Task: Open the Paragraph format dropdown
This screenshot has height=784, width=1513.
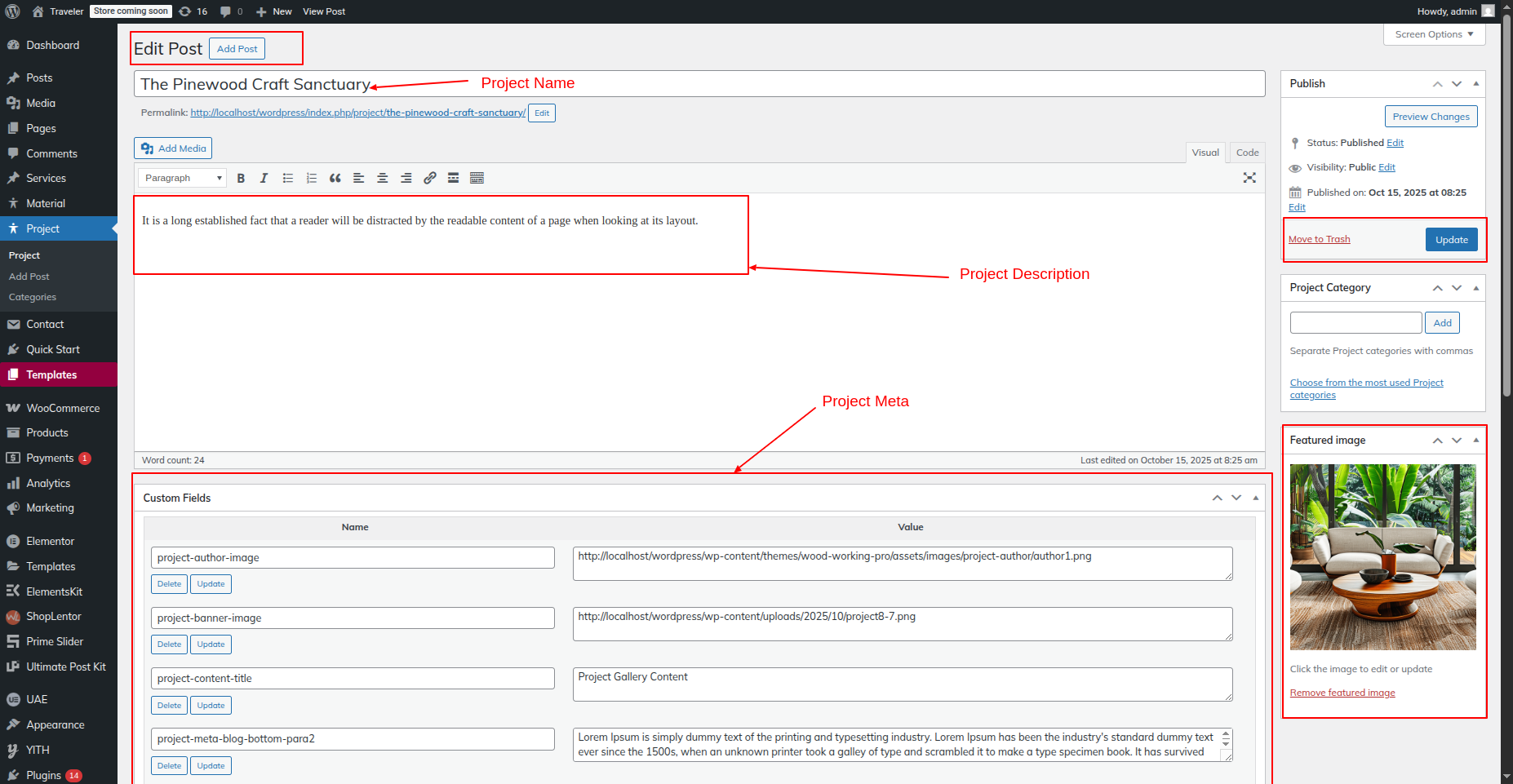Action: click(x=182, y=178)
